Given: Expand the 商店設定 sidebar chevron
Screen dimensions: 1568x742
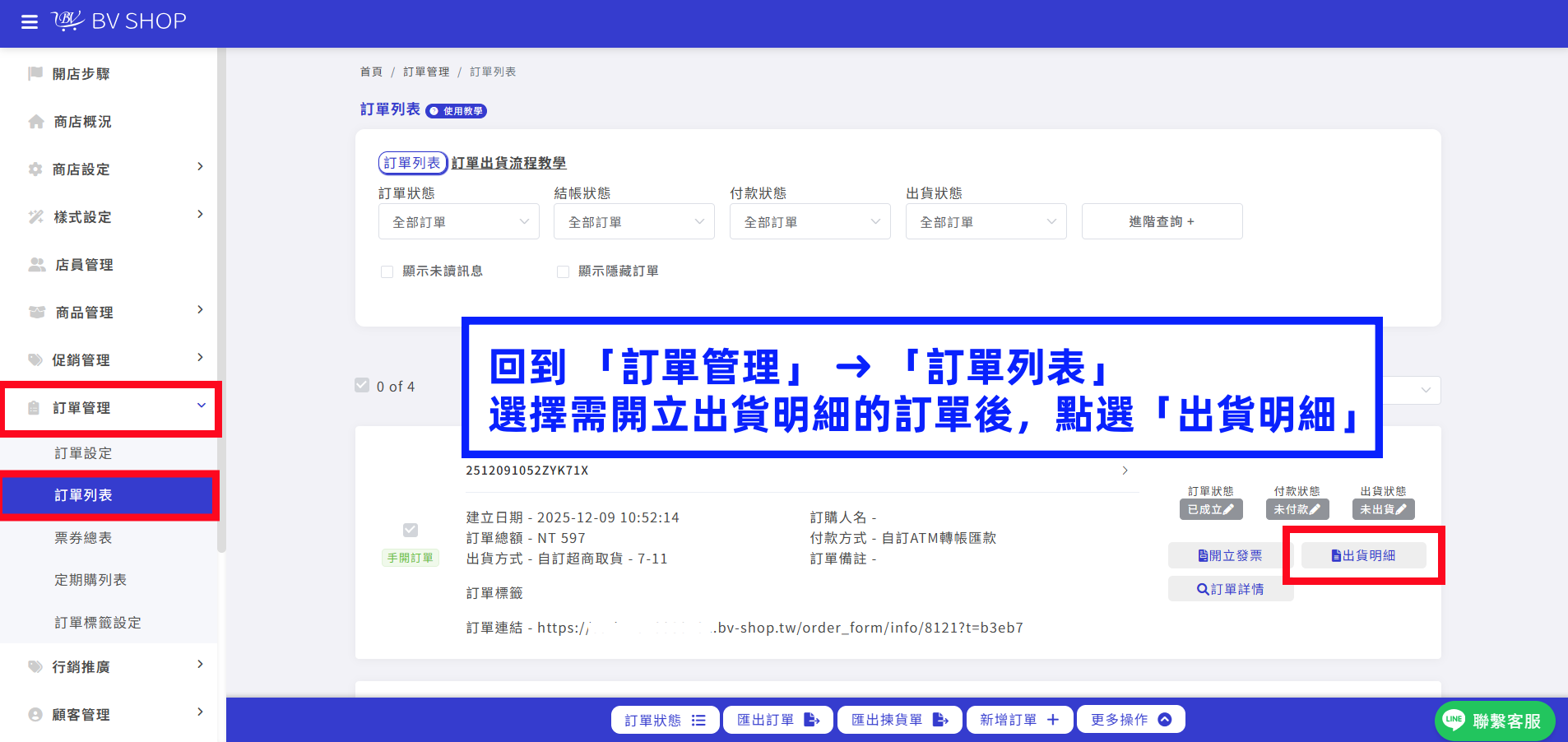Looking at the screenshot, I should pyautogui.click(x=200, y=167).
